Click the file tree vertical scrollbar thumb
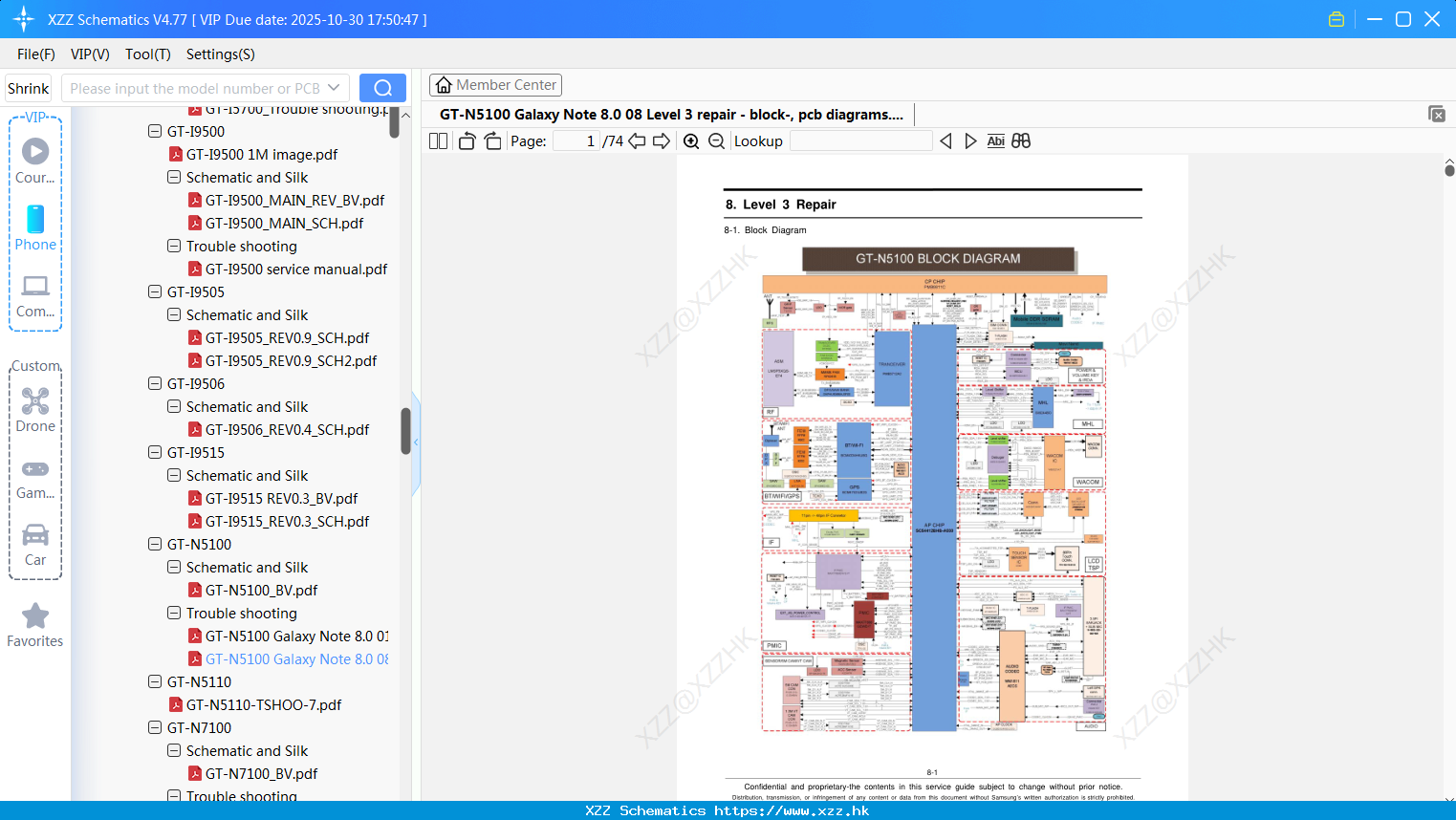The image size is (1456, 820). click(x=405, y=431)
